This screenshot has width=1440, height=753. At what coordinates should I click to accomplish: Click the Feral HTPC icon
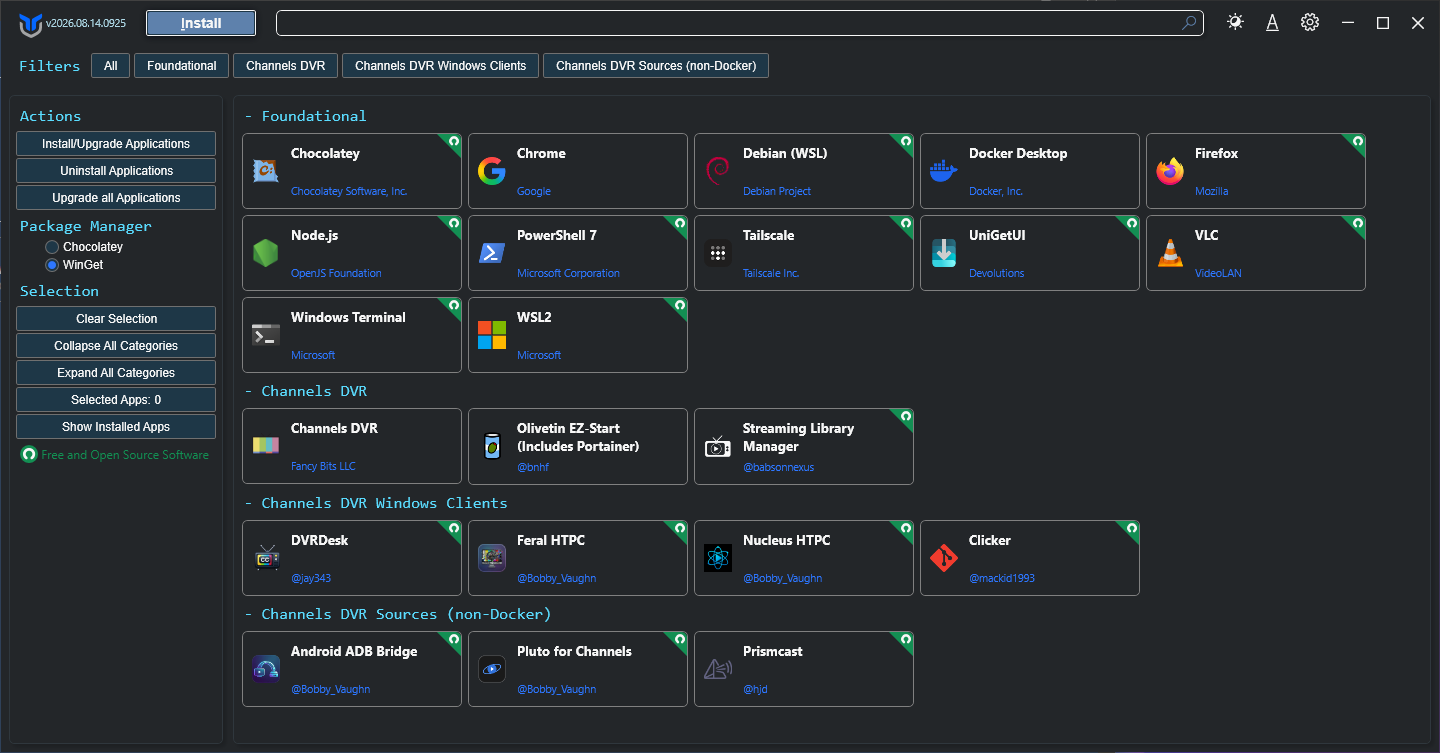tap(492, 558)
